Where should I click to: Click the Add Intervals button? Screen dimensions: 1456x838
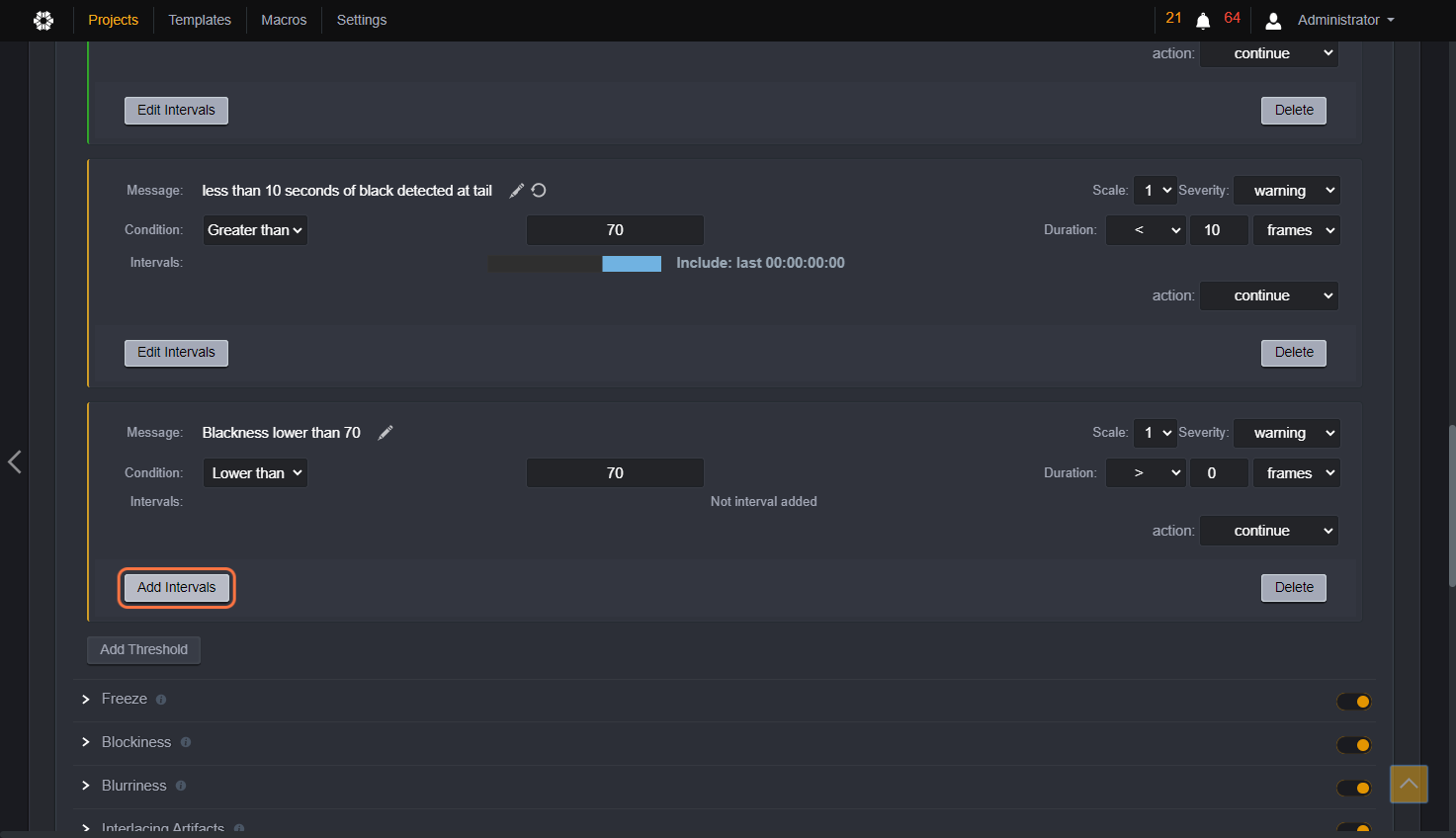click(x=177, y=588)
